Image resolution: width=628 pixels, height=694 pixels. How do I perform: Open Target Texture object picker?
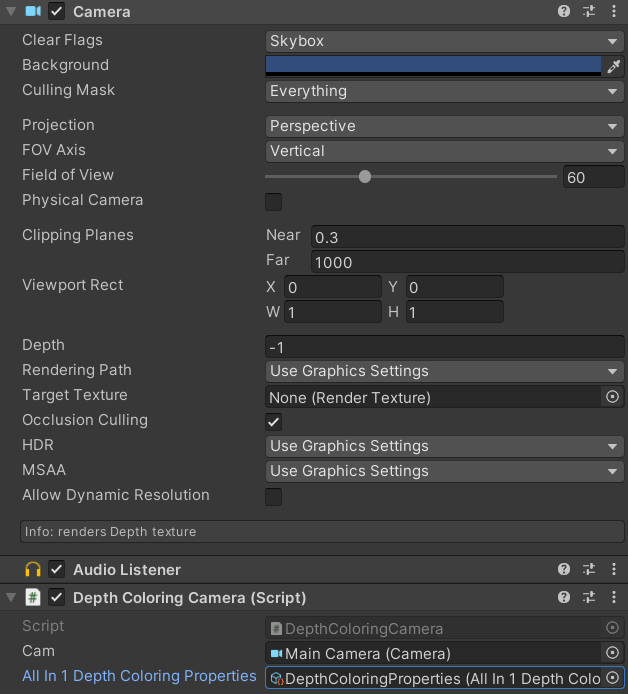coord(612,397)
